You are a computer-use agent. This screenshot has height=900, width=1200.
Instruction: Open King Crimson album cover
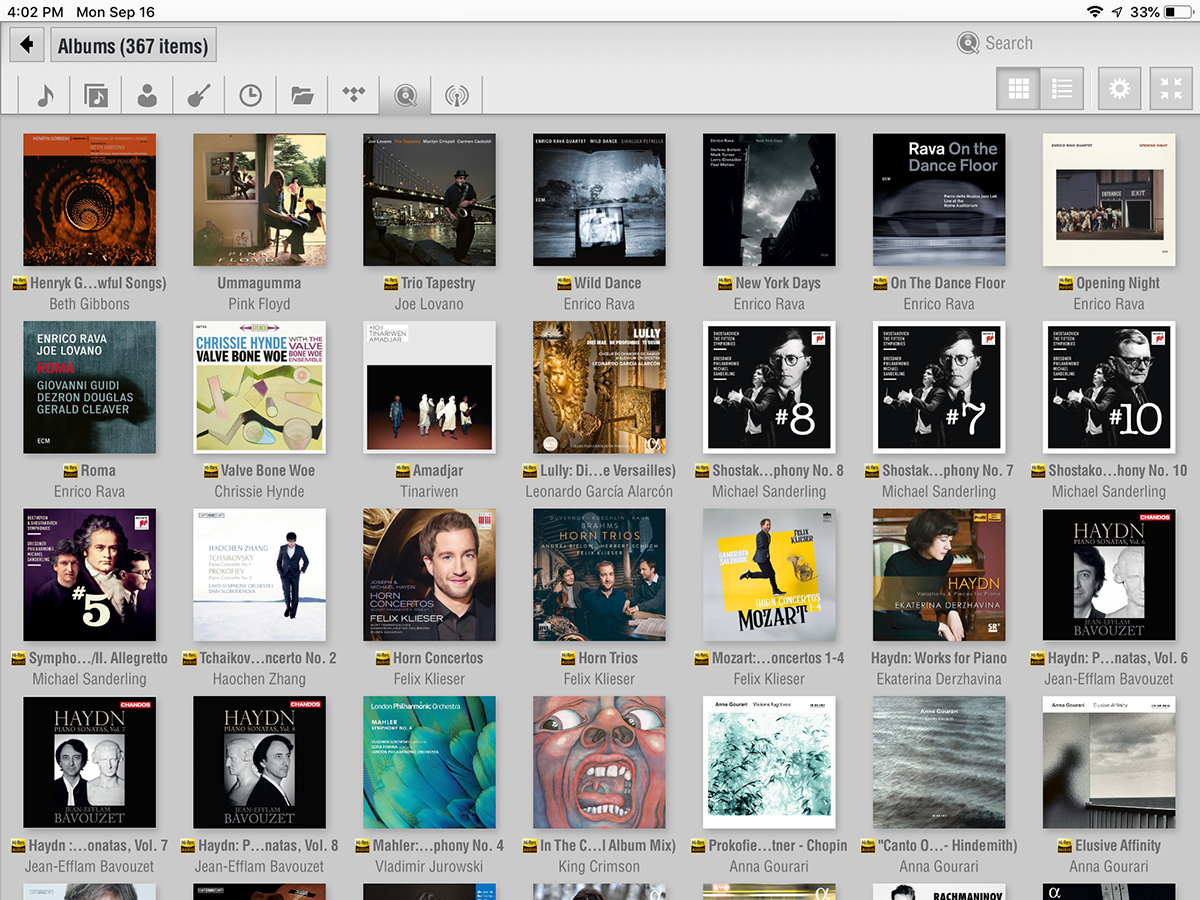pyautogui.click(x=599, y=762)
